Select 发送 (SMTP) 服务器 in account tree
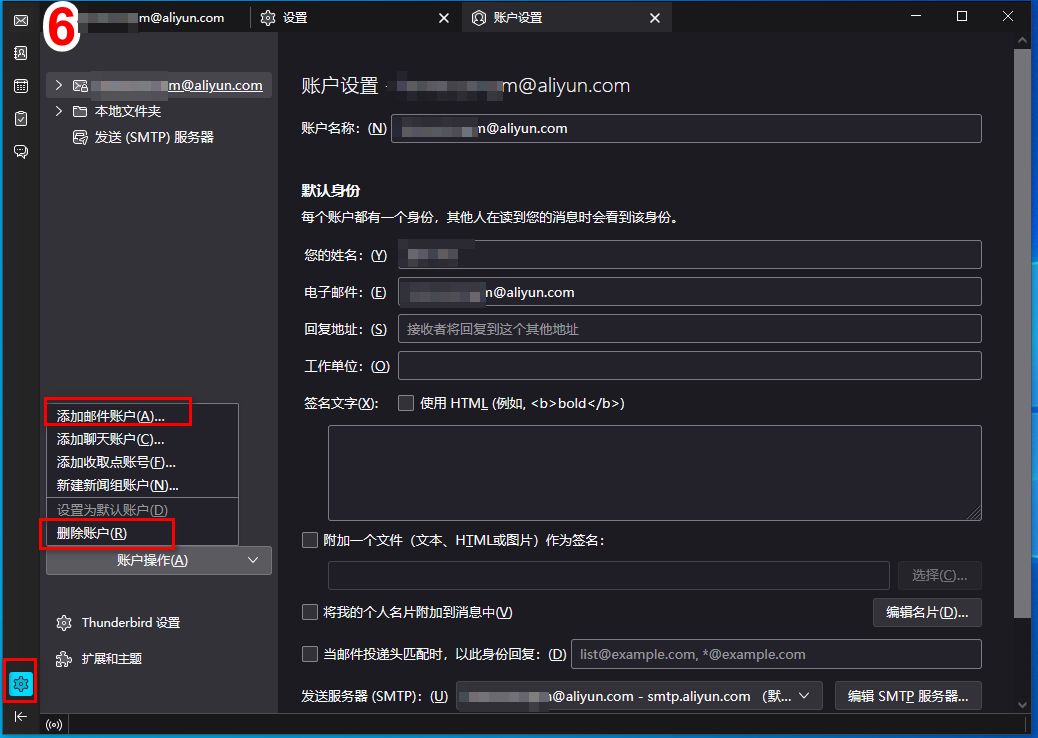Screen dimensions: 1038x738 coord(159,137)
